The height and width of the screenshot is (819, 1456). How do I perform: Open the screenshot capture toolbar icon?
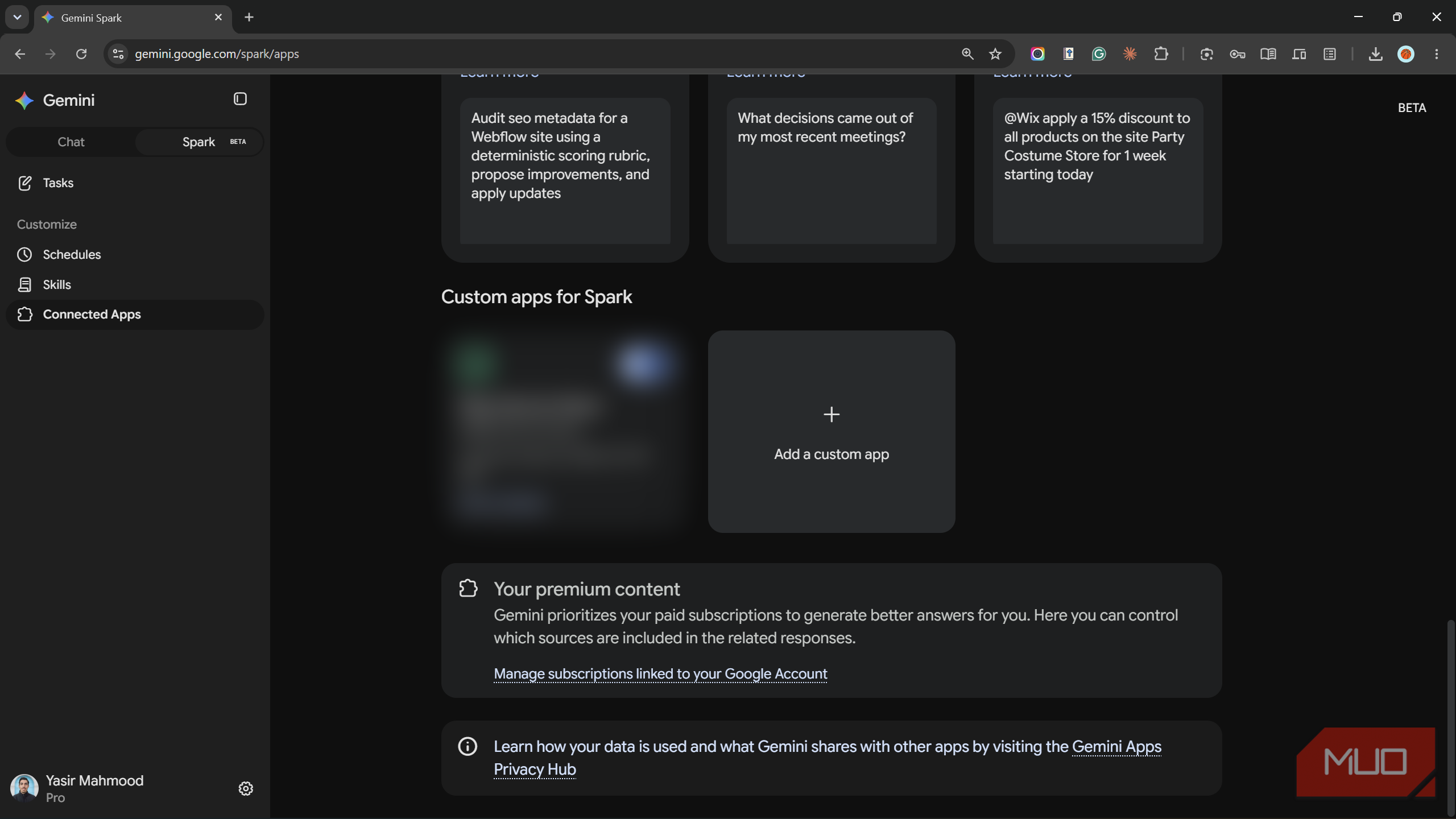click(x=1206, y=54)
